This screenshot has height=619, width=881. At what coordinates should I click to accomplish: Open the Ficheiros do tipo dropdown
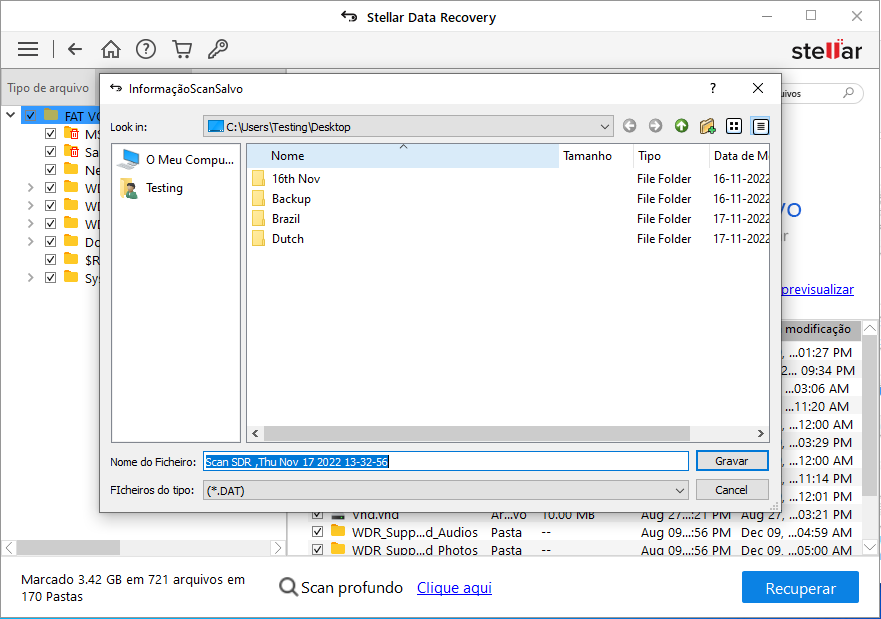pyautogui.click(x=680, y=491)
